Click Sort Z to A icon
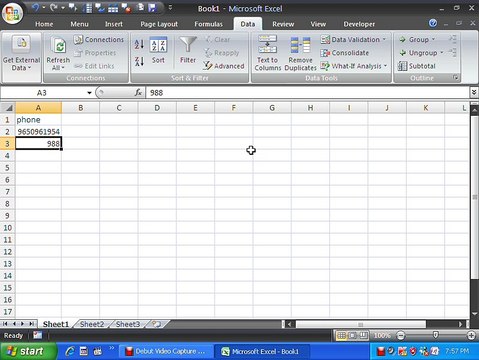Image resolution: width=479 pixels, height=360 pixels. [x=139, y=61]
